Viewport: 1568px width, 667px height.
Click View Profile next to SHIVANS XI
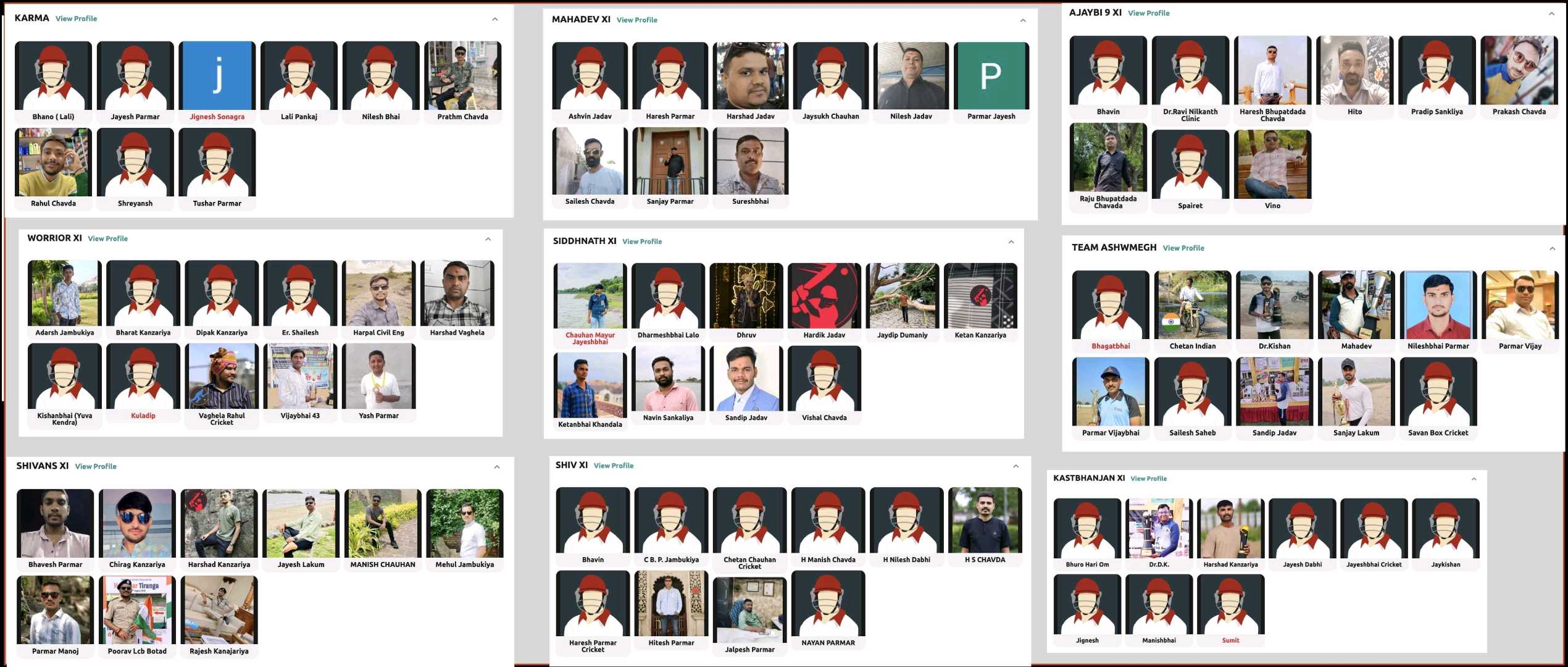(x=96, y=466)
